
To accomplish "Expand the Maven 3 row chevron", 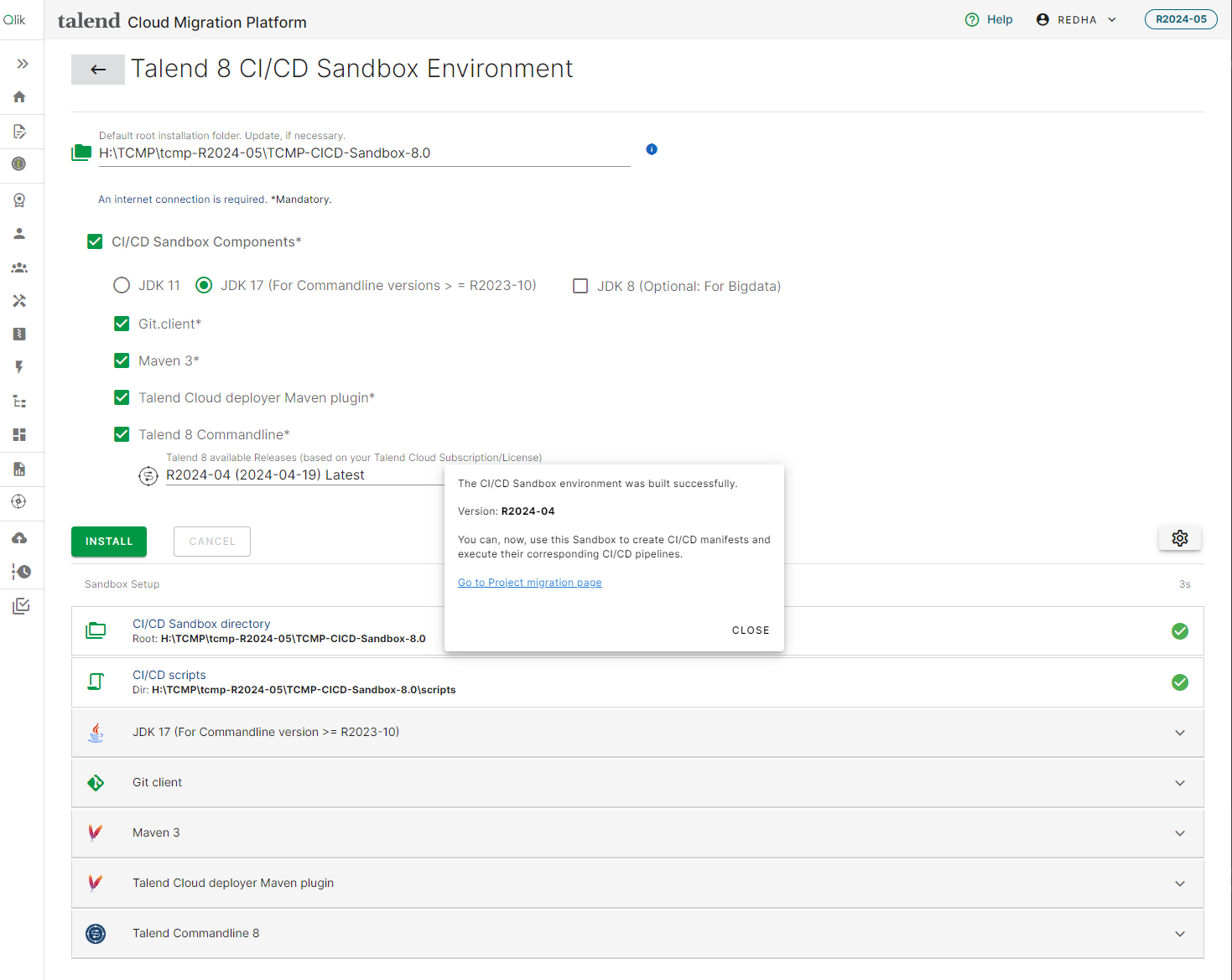I will point(1180,833).
